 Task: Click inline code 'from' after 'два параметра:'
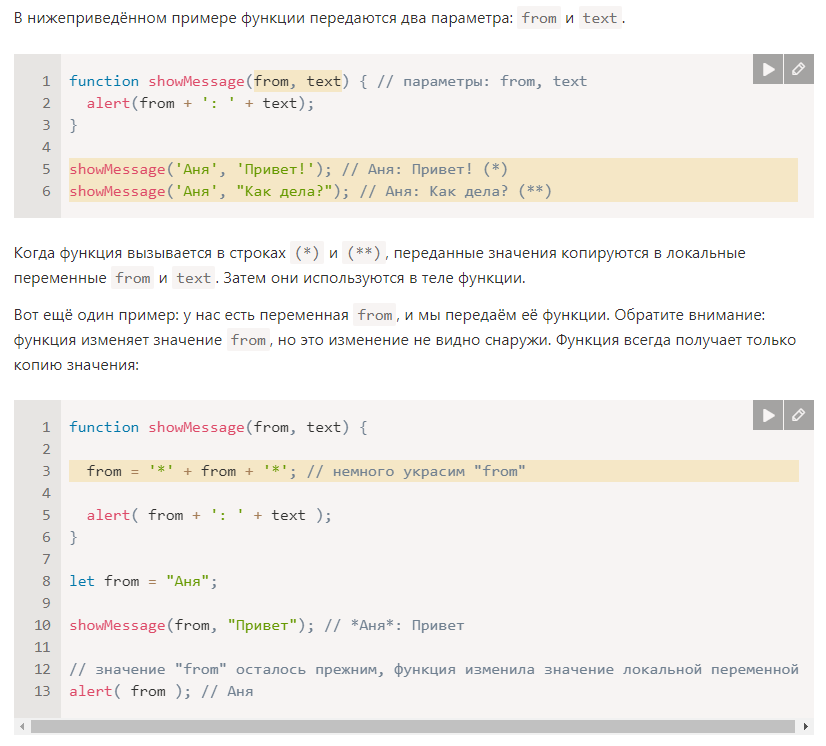(x=539, y=18)
